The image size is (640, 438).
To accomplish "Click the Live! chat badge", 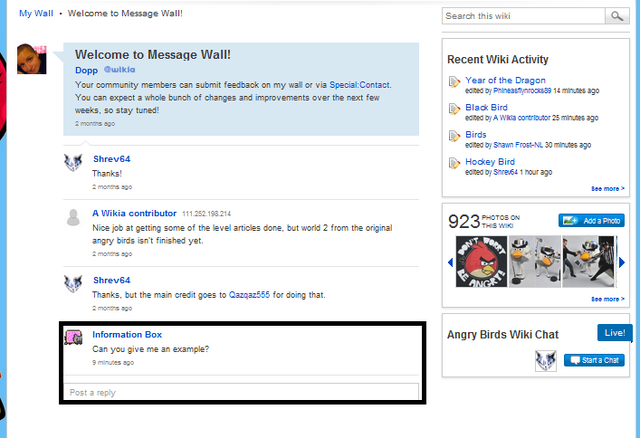I will [615, 333].
